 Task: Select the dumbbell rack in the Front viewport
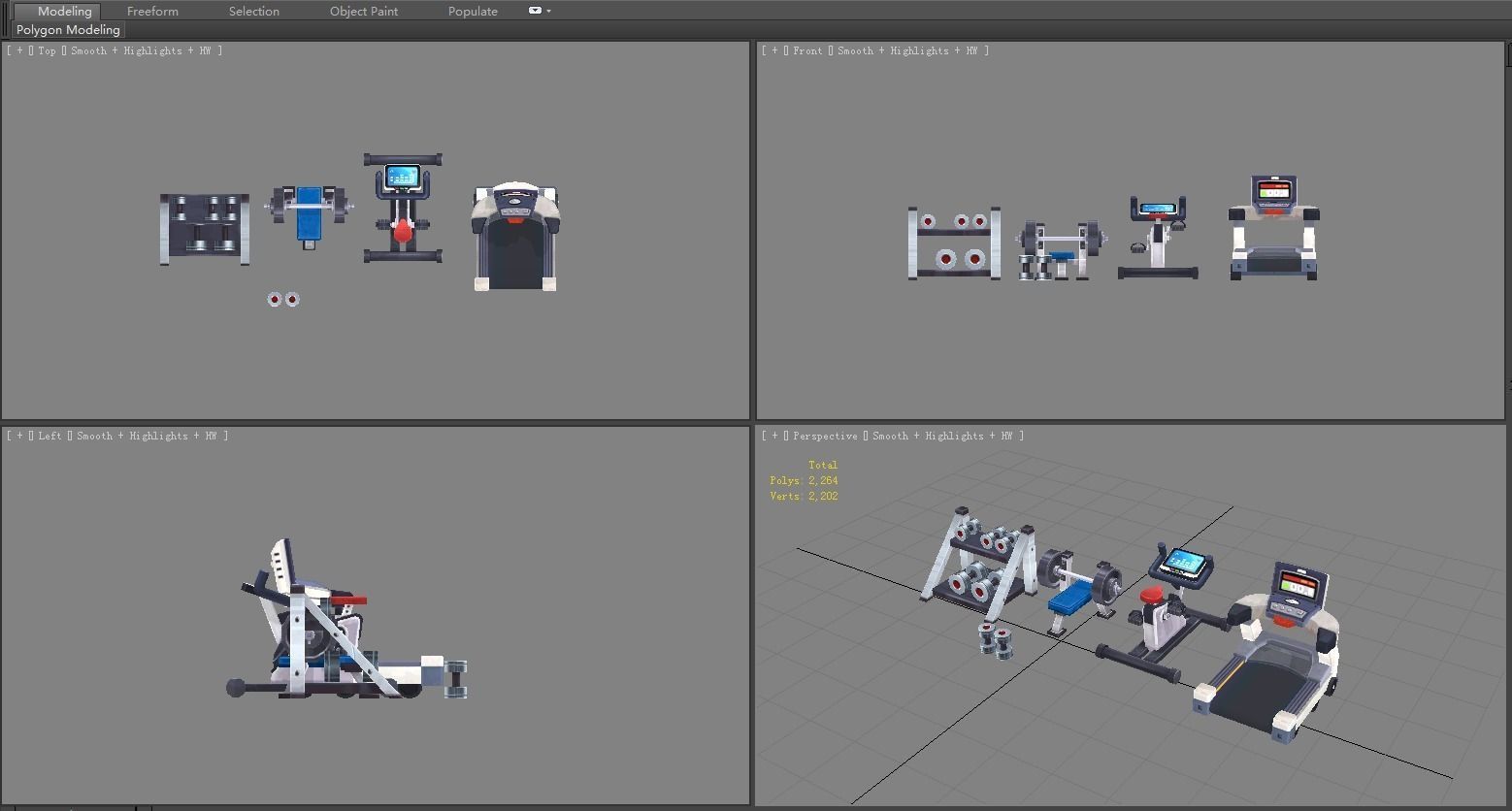tap(954, 243)
